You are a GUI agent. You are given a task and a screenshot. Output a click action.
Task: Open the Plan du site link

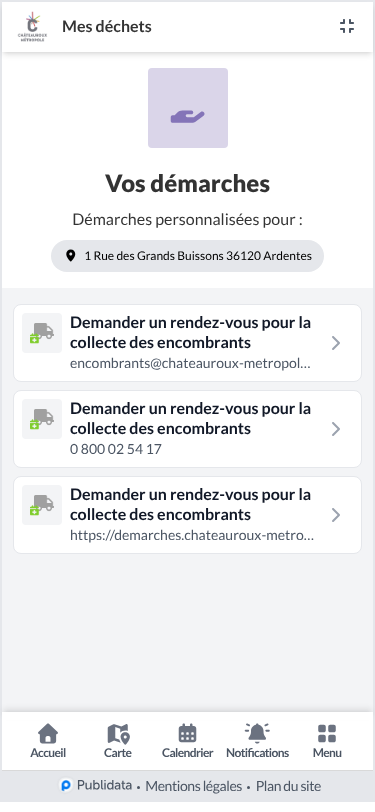[x=289, y=787]
